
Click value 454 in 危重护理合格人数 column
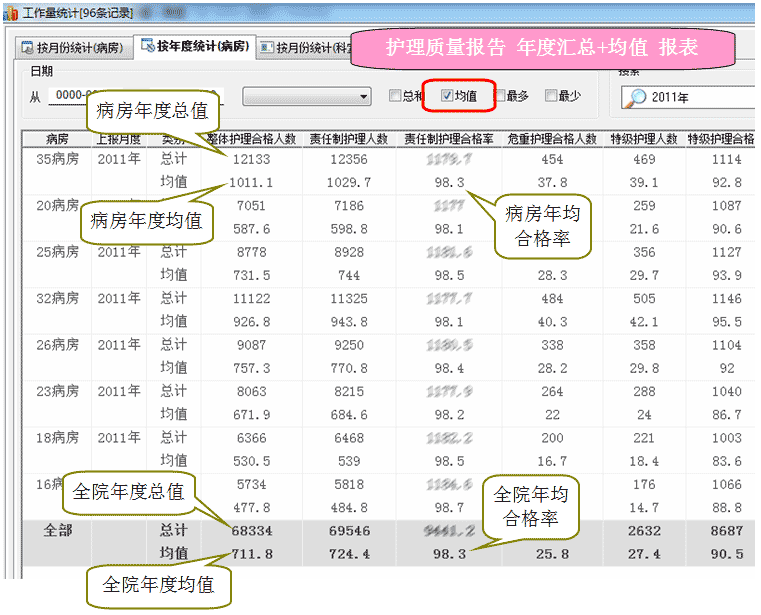(552, 159)
